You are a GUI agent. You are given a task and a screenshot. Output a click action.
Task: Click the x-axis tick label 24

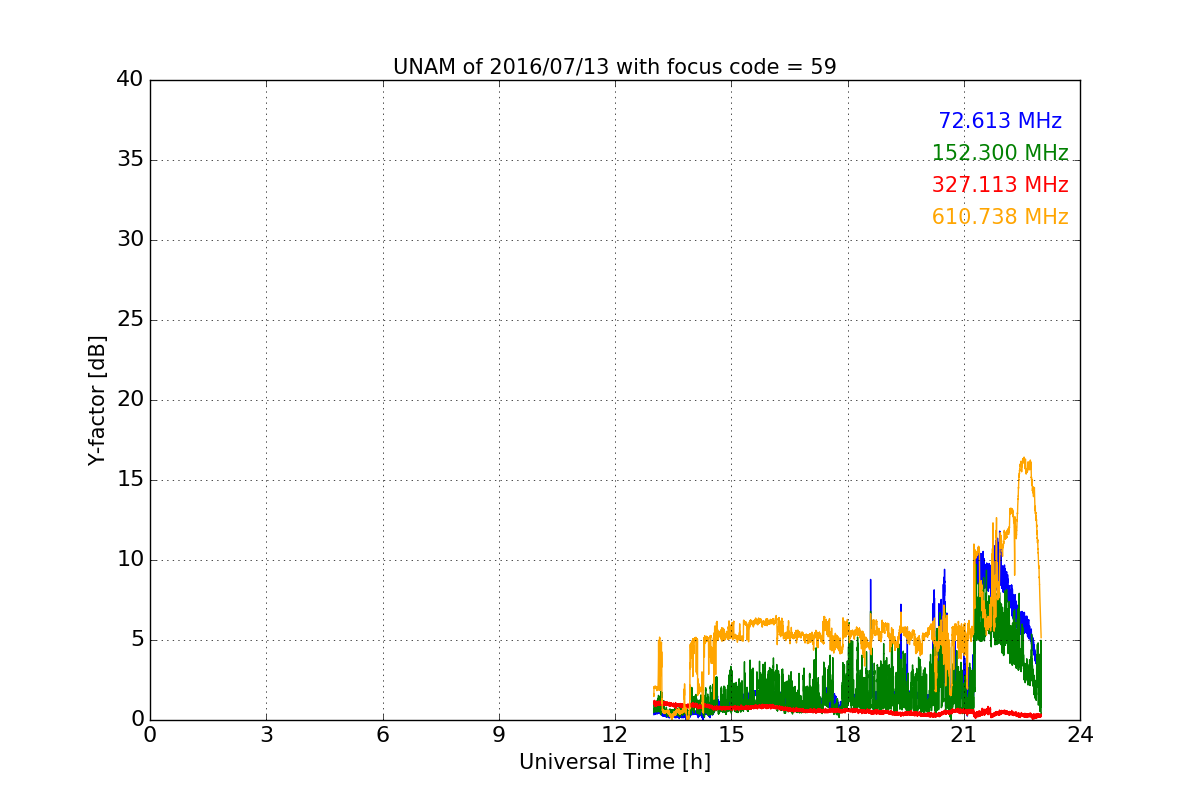pos(1080,735)
